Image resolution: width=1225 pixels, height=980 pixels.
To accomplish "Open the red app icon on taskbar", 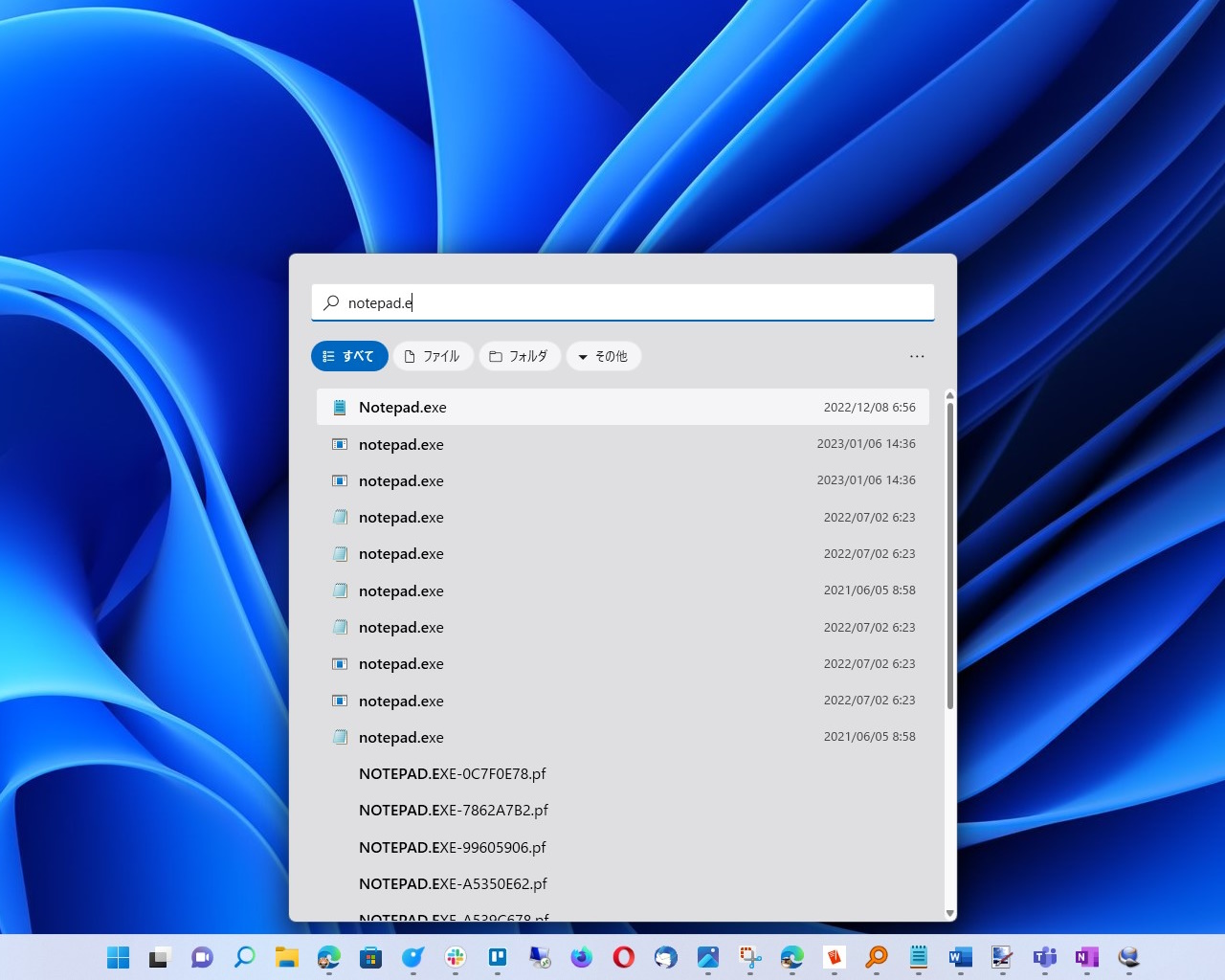I will 835,957.
